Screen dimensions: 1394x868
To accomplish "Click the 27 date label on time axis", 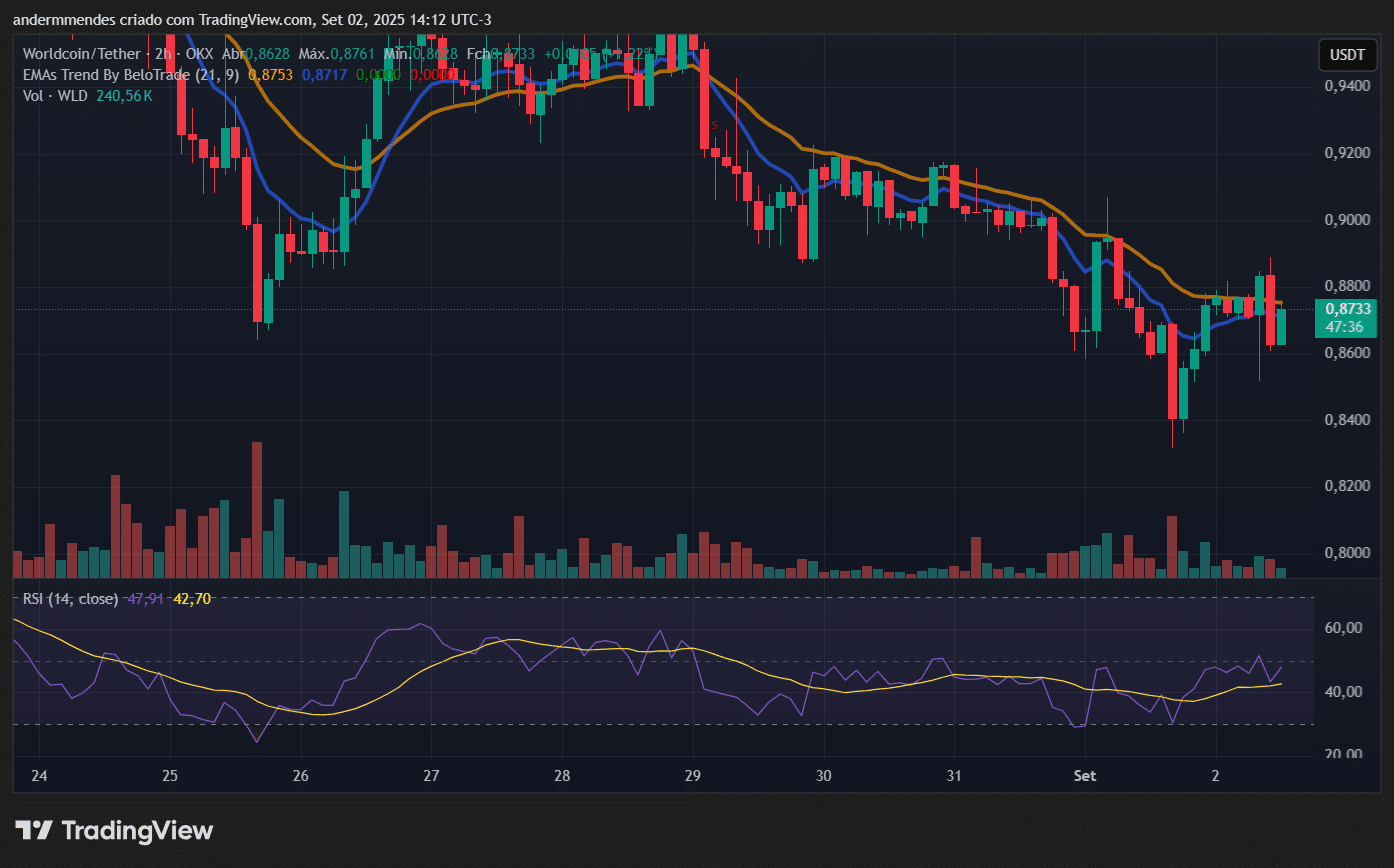I will click(431, 776).
